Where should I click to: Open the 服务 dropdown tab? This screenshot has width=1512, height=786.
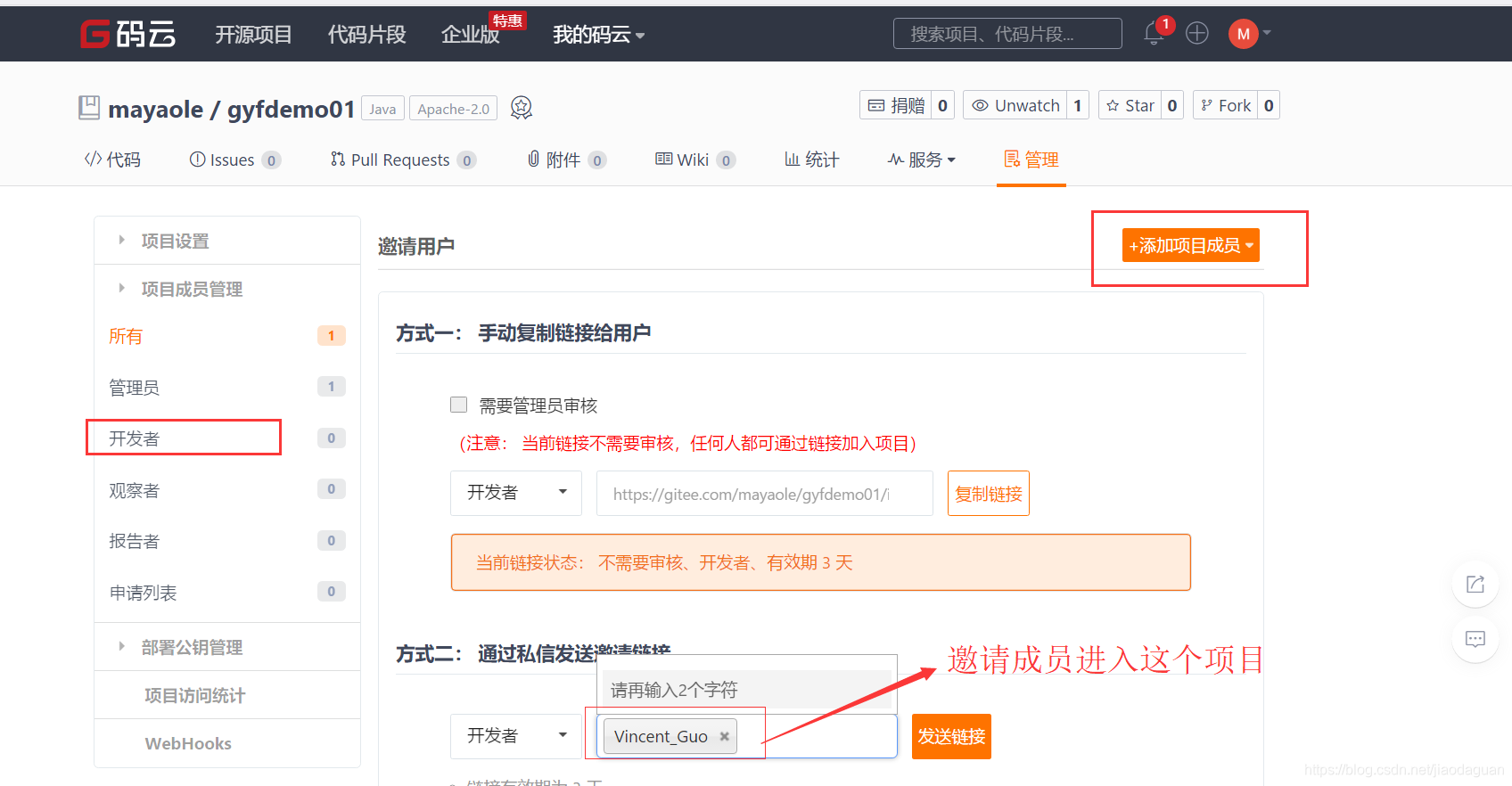[x=922, y=160]
